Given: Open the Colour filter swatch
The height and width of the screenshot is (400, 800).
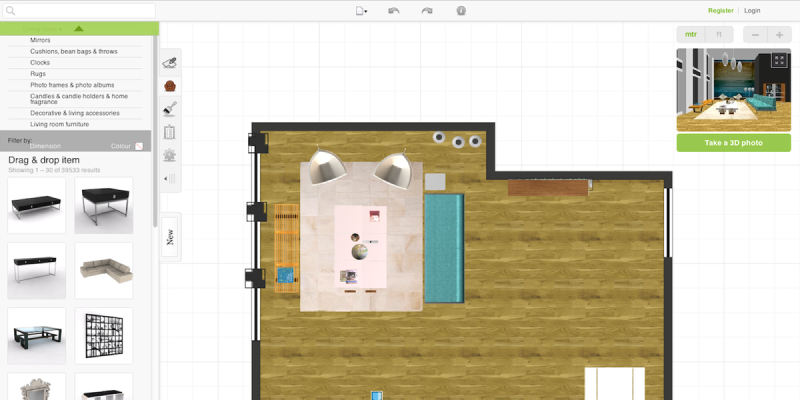Looking at the screenshot, I should 139,146.
